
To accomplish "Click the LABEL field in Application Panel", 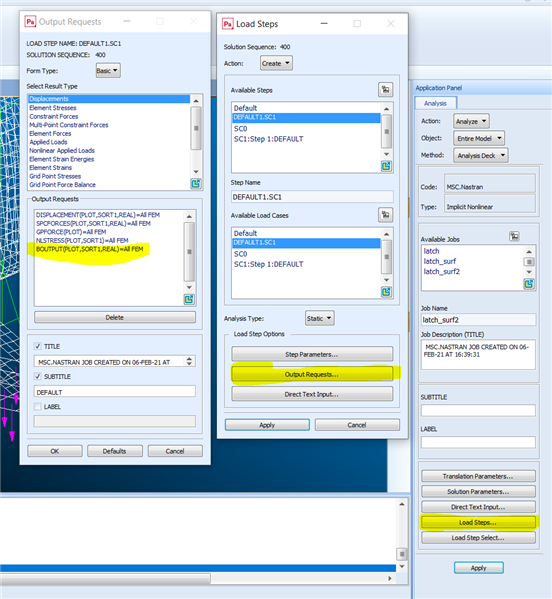I will click(478, 442).
